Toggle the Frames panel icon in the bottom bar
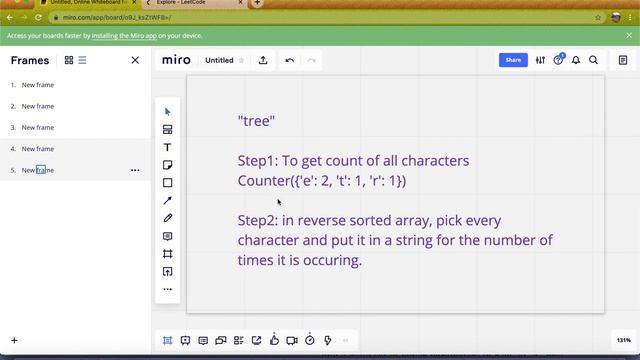Image resolution: width=640 pixels, height=360 pixels. point(167,340)
